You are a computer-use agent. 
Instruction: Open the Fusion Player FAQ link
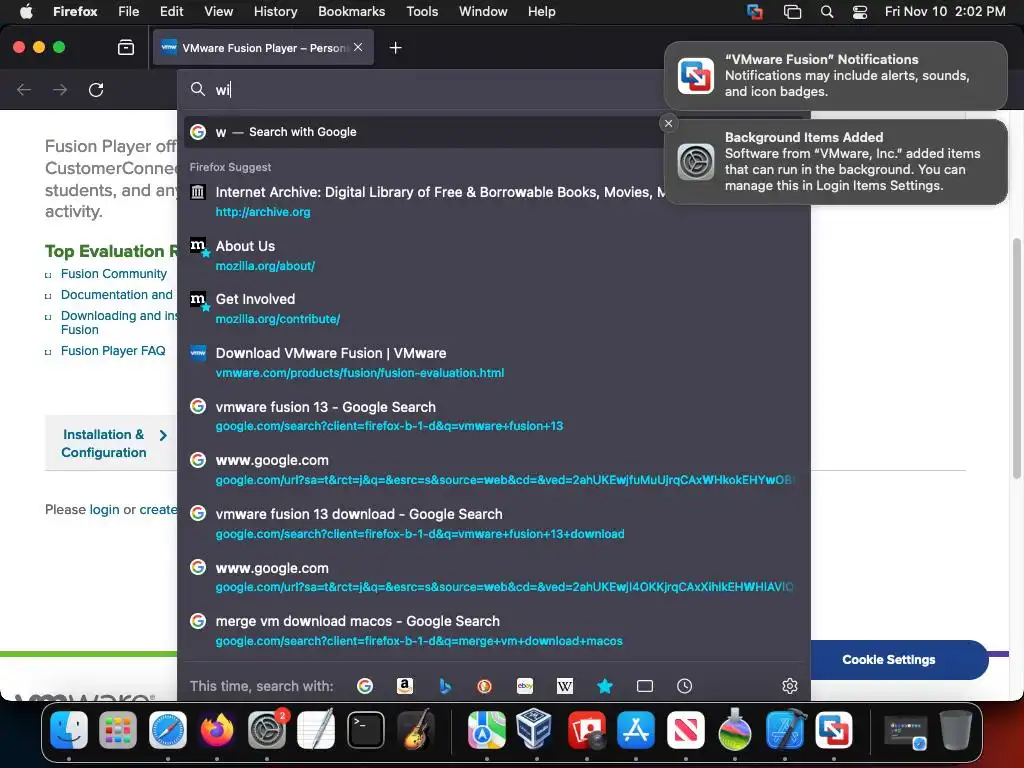tap(113, 351)
